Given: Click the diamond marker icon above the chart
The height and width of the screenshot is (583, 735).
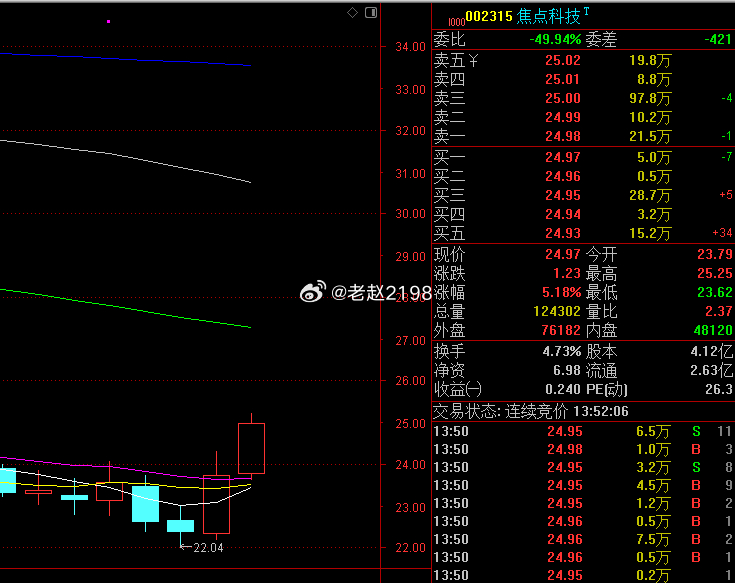Looking at the screenshot, I should tap(352, 13).
